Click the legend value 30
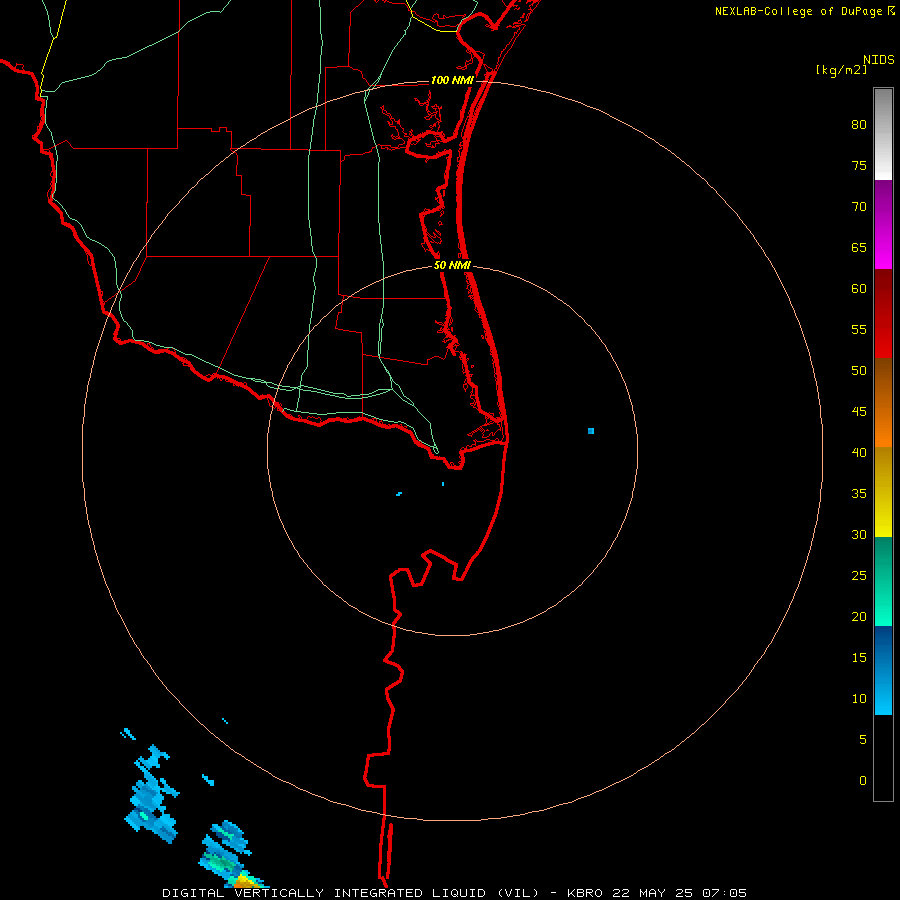900x900 pixels. point(859,534)
